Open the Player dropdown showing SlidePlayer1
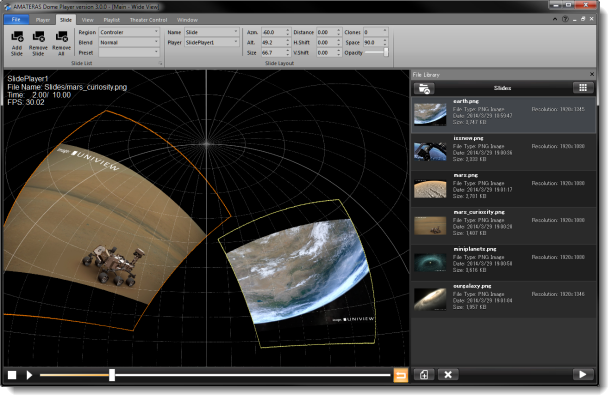Viewport: 615px width, 402px height. (212, 42)
